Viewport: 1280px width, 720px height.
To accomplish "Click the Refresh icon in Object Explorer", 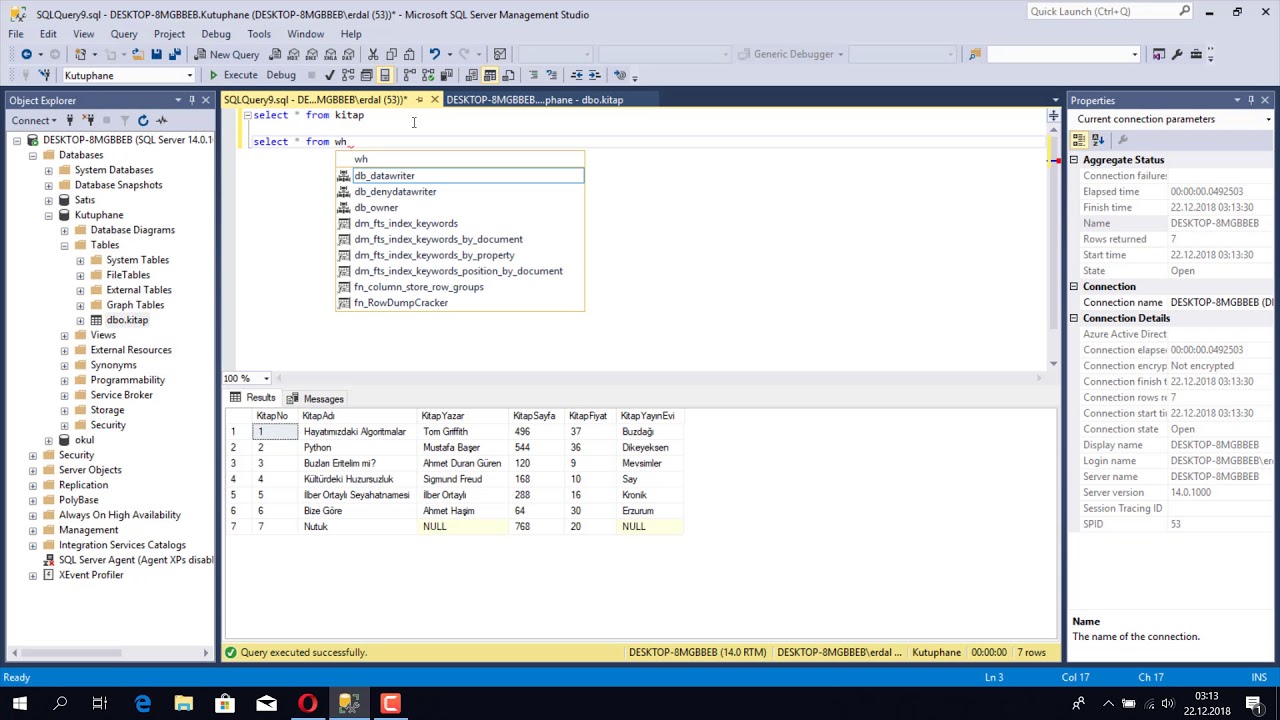I will pos(143,120).
